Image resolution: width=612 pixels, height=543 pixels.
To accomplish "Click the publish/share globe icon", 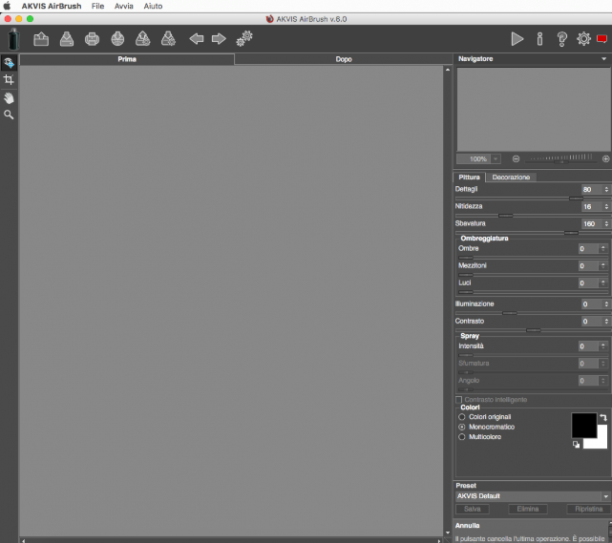I will [117, 39].
